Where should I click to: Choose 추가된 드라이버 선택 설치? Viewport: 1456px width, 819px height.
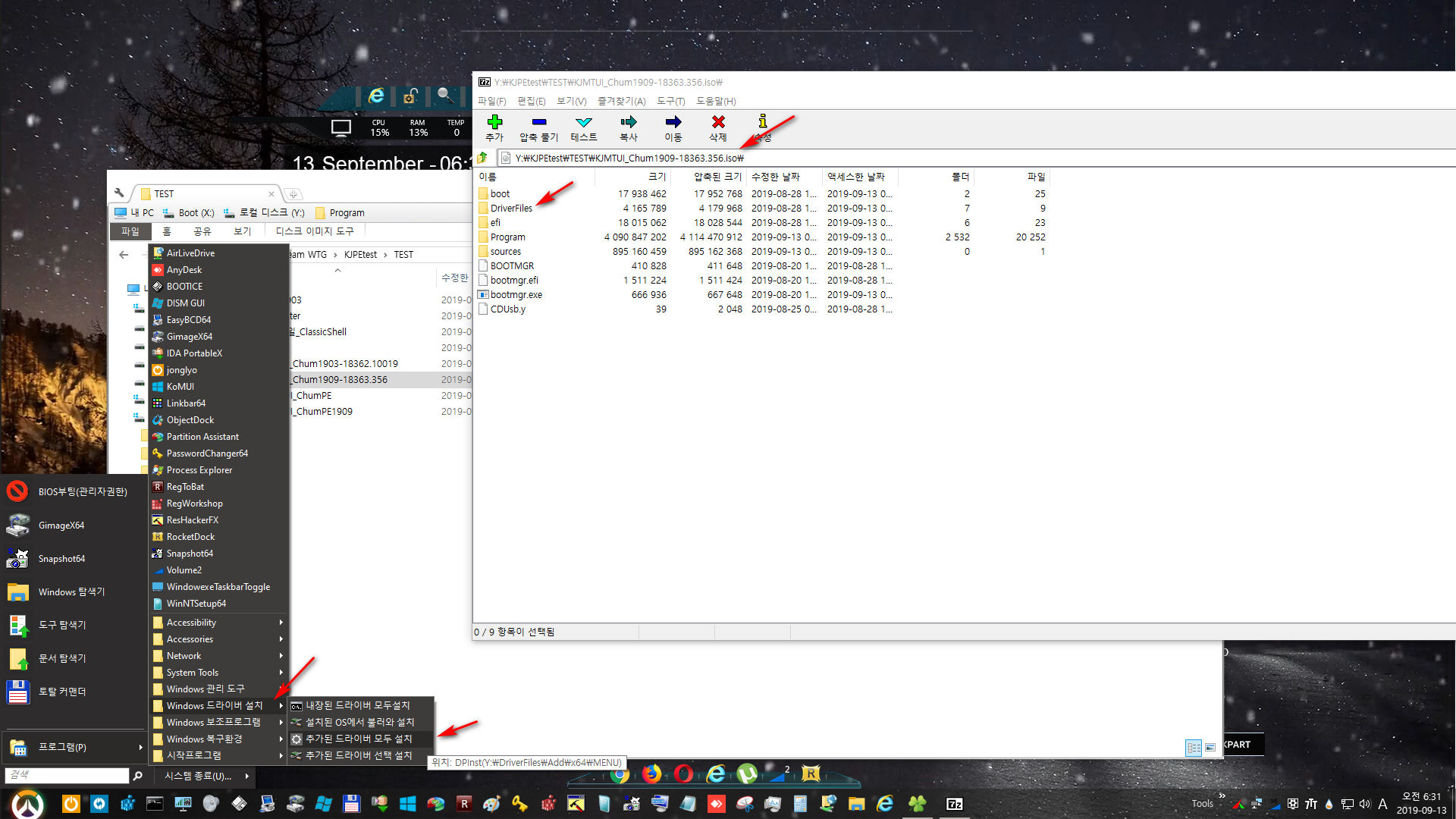(x=360, y=755)
